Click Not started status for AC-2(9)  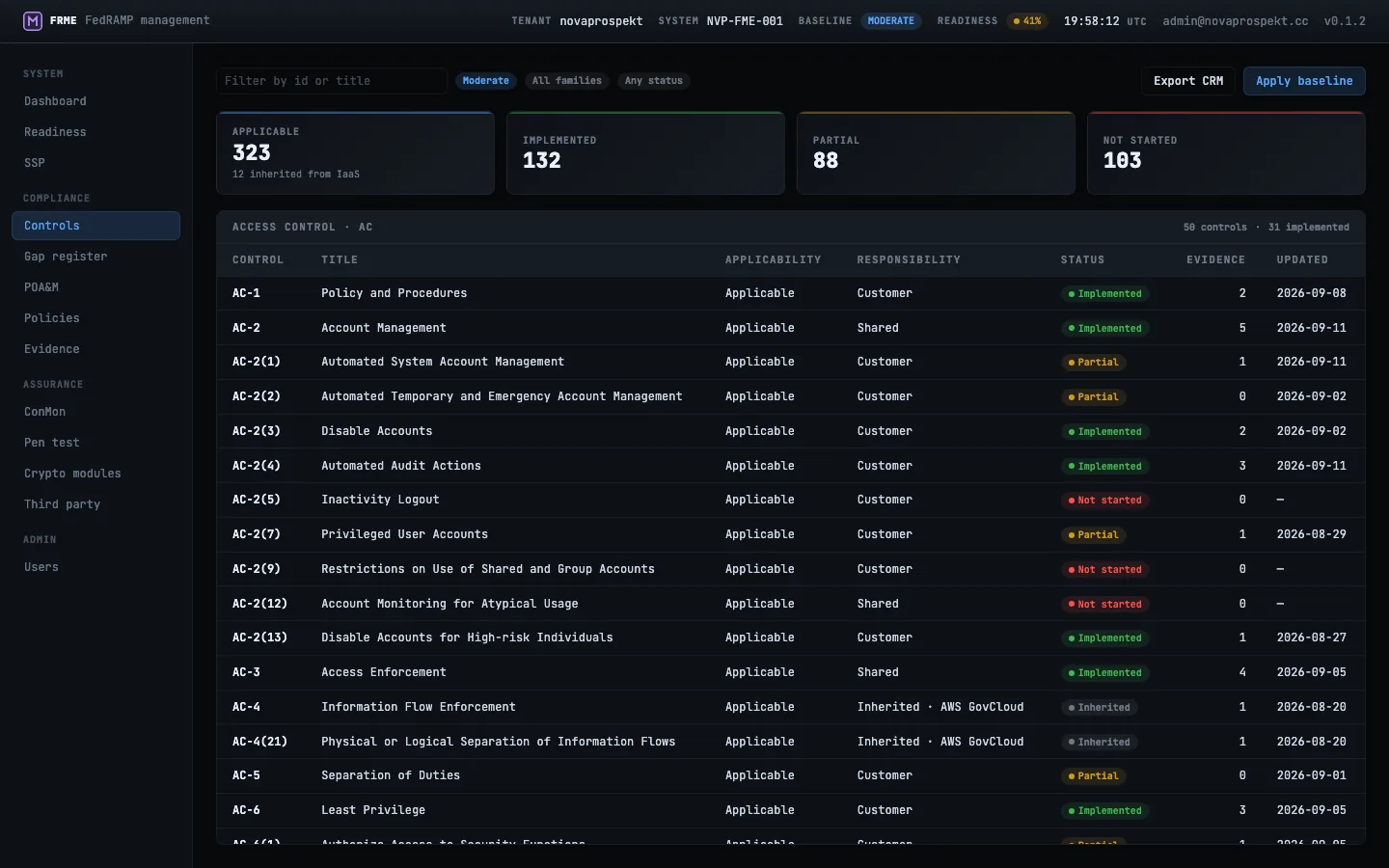[x=1105, y=569]
